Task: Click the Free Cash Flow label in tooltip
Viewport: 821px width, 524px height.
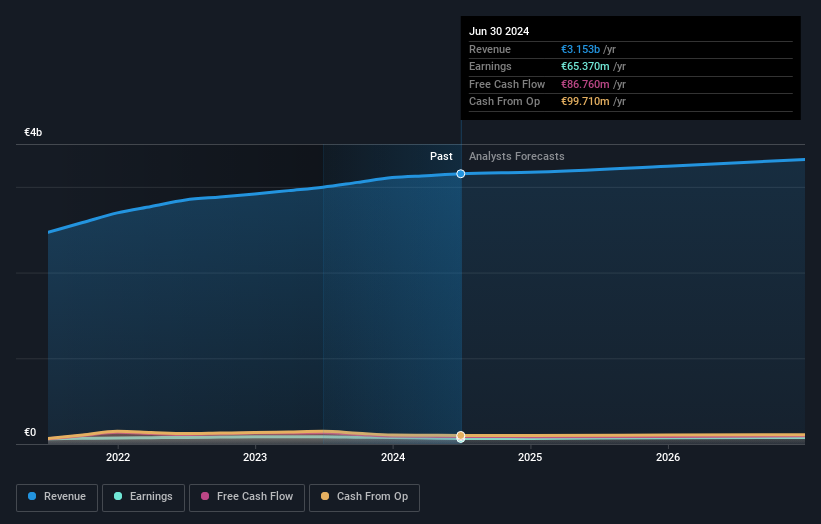Action: (x=507, y=84)
